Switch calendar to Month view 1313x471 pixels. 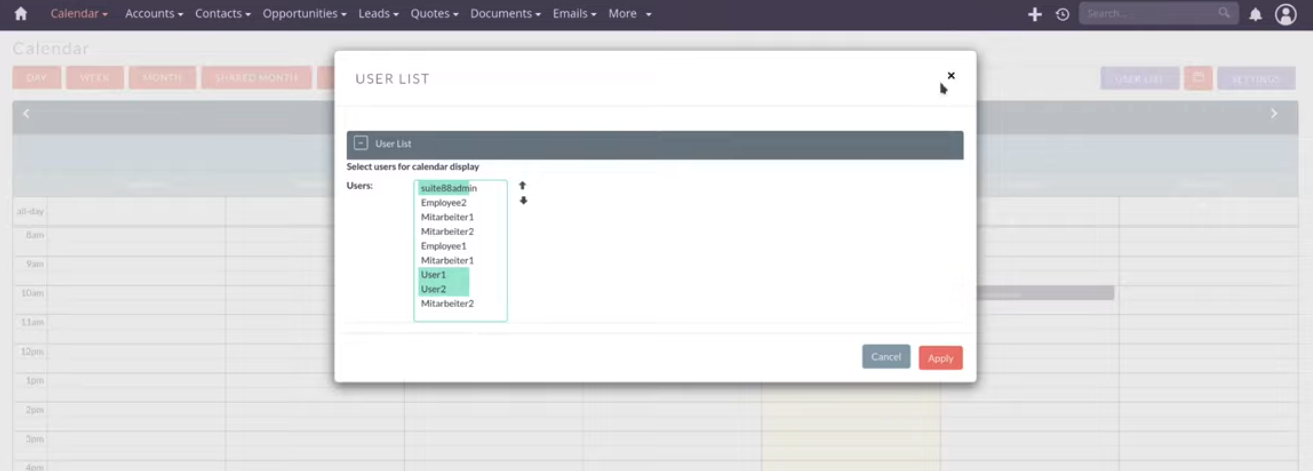(x=162, y=78)
